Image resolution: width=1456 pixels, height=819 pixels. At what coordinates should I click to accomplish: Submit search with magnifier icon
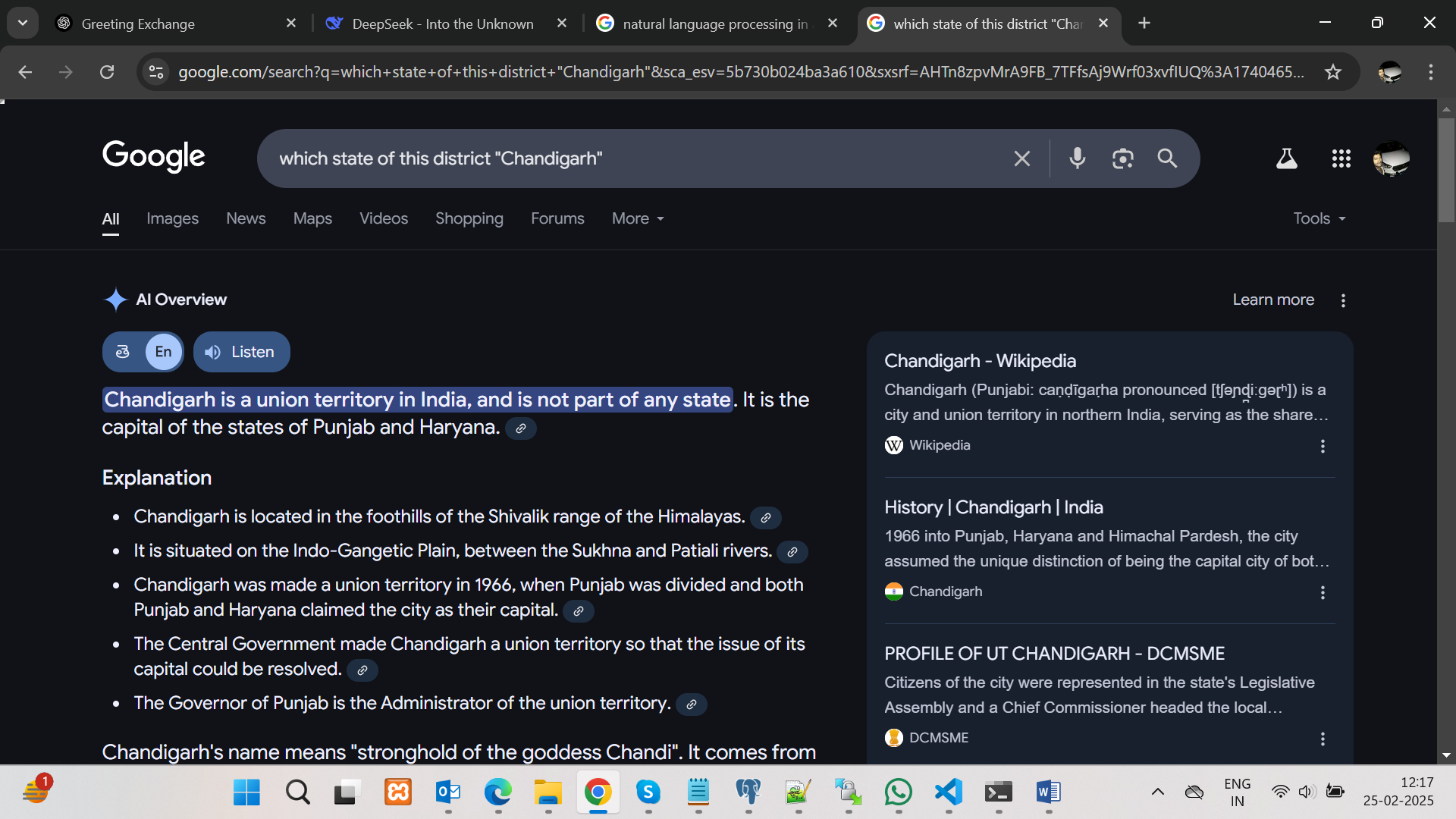tap(1167, 158)
